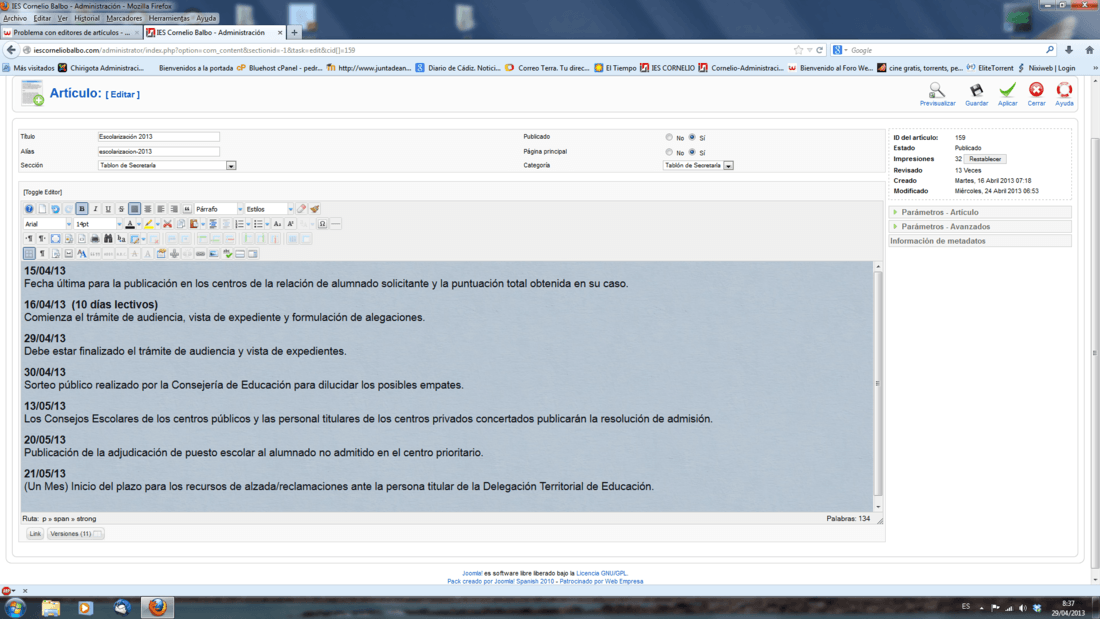The image size is (1100, 619).
Task: Set Página principal to Sí
Action: pyautogui.click(x=692, y=152)
